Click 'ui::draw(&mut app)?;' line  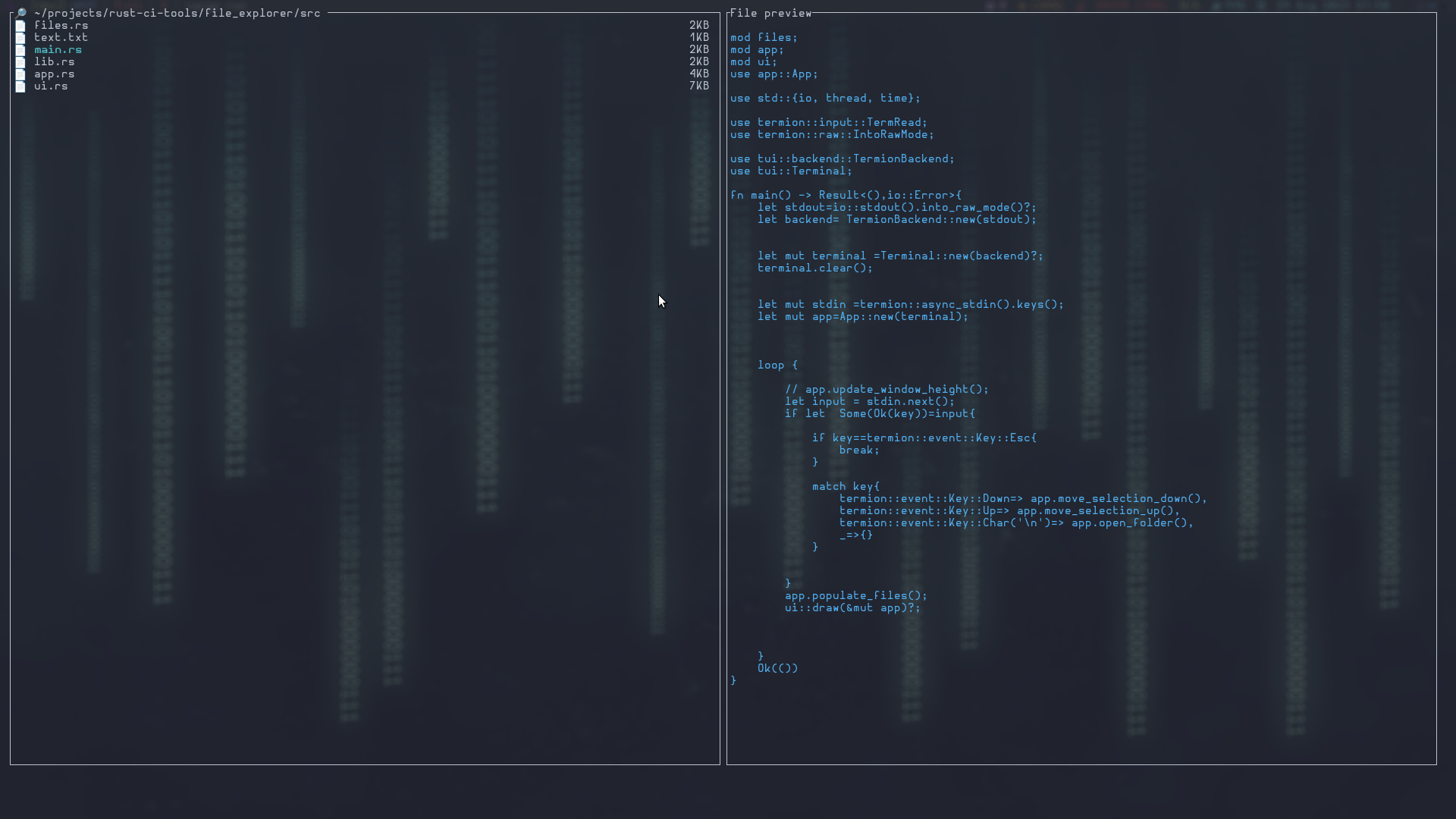[x=852, y=607]
